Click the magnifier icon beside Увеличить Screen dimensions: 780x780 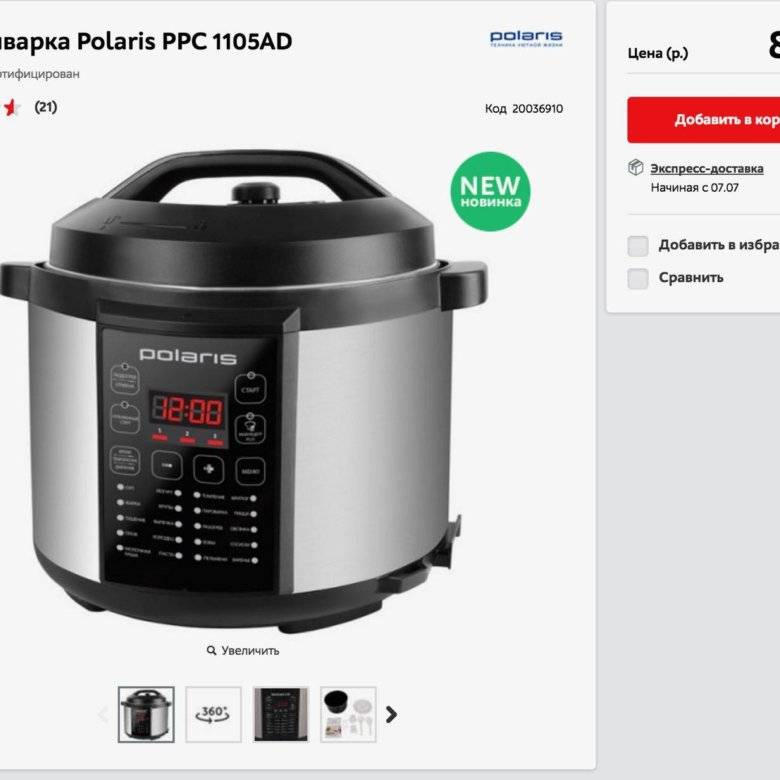[211, 651]
